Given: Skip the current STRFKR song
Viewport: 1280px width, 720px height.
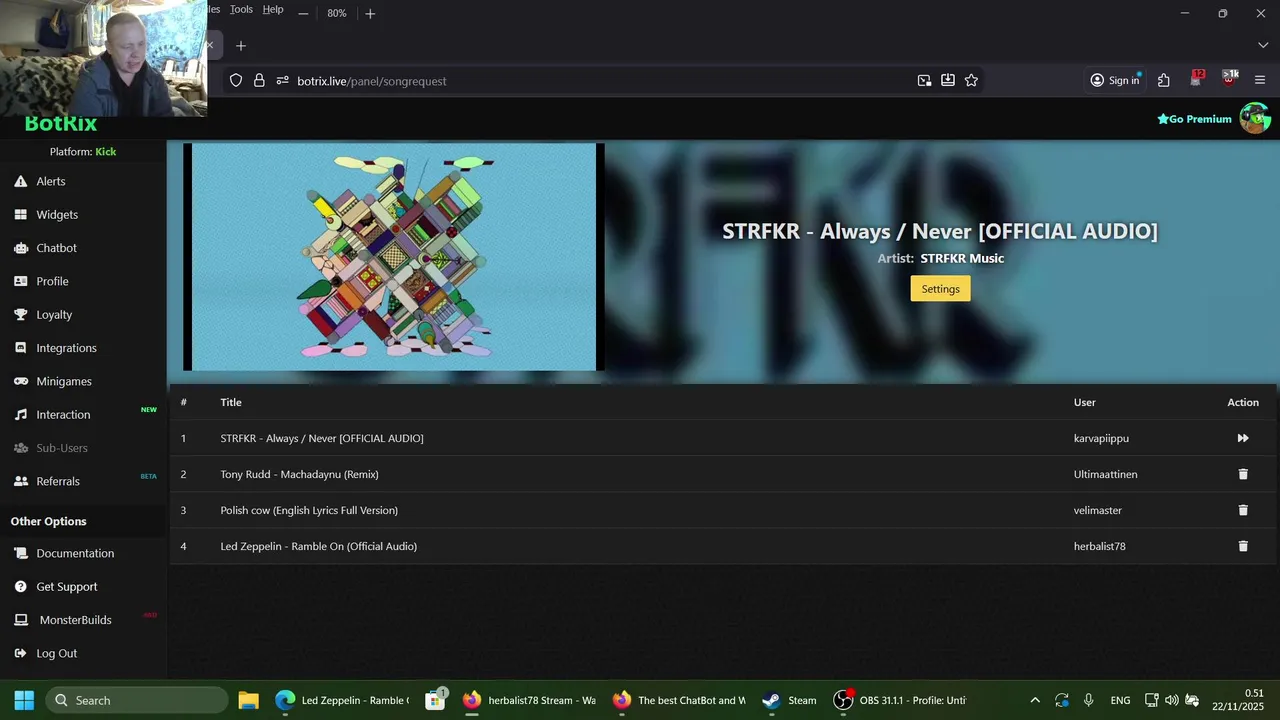Looking at the screenshot, I should tap(1243, 438).
